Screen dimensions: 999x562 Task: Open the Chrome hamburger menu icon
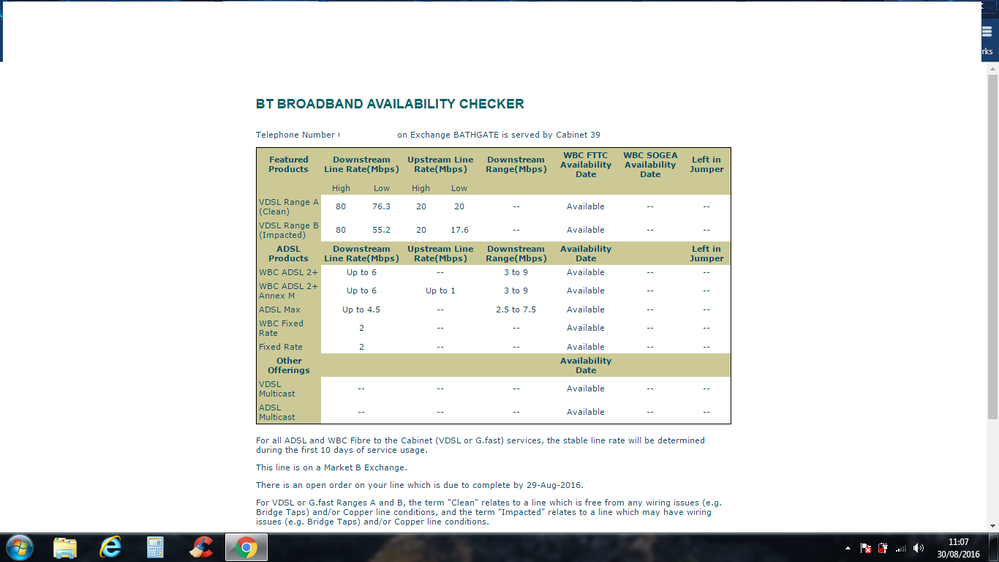987,31
